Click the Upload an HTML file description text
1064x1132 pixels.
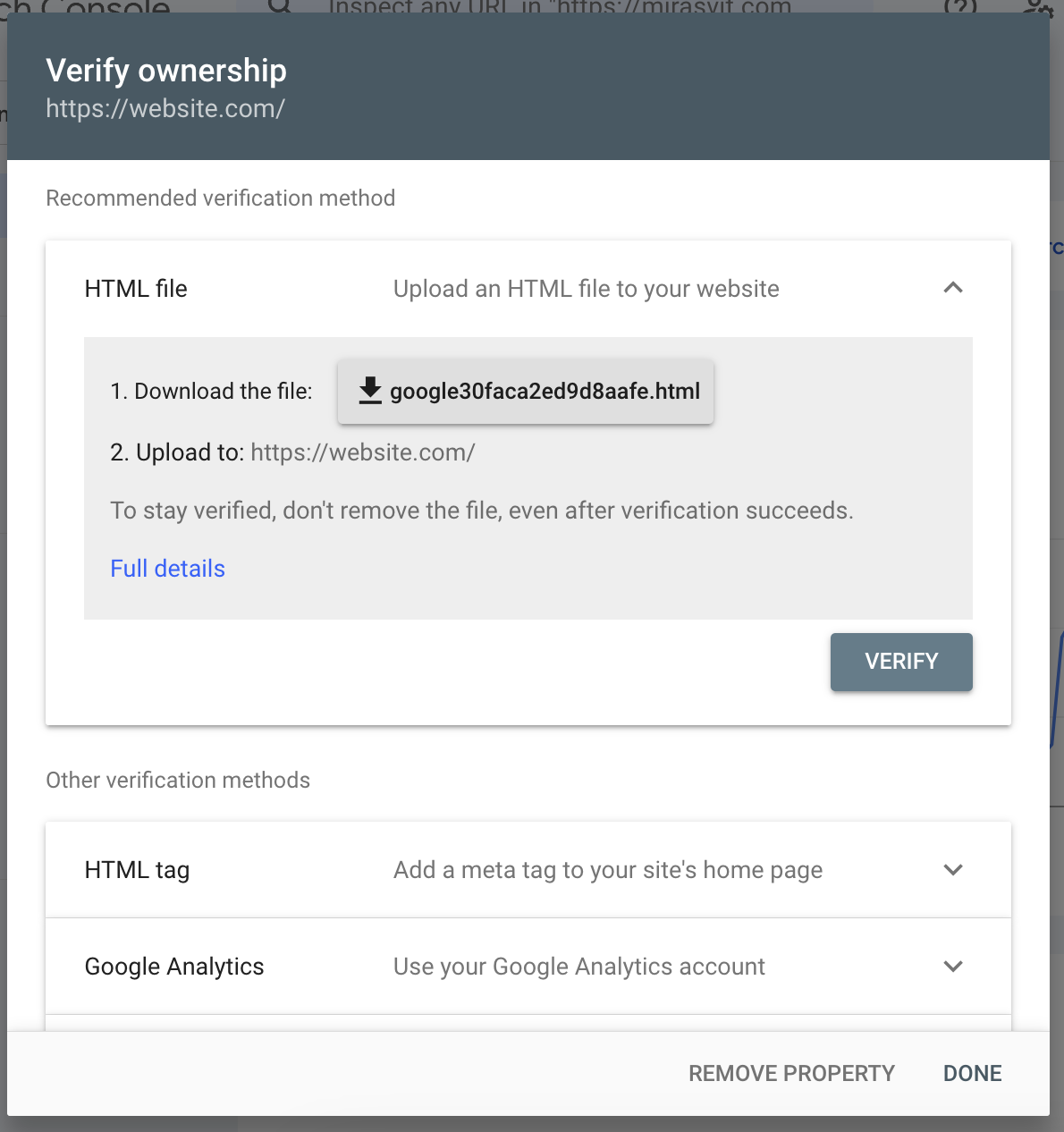[x=586, y=288]
